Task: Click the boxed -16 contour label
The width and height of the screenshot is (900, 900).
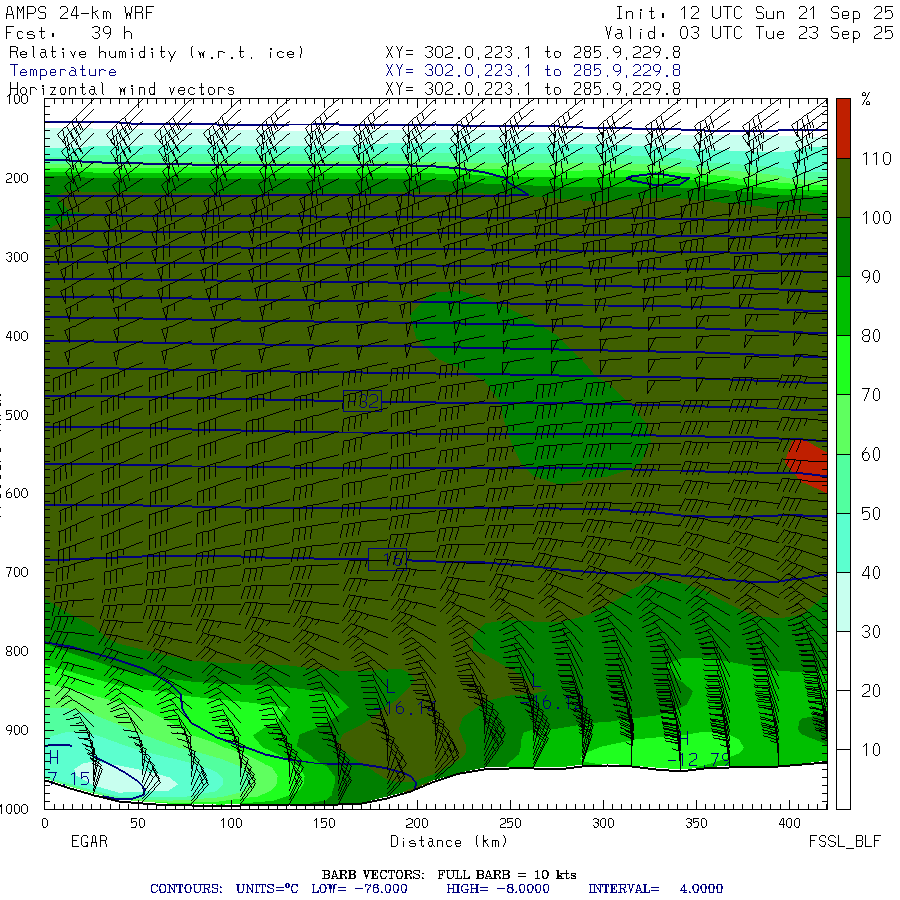Action: (x=387, y=560)
